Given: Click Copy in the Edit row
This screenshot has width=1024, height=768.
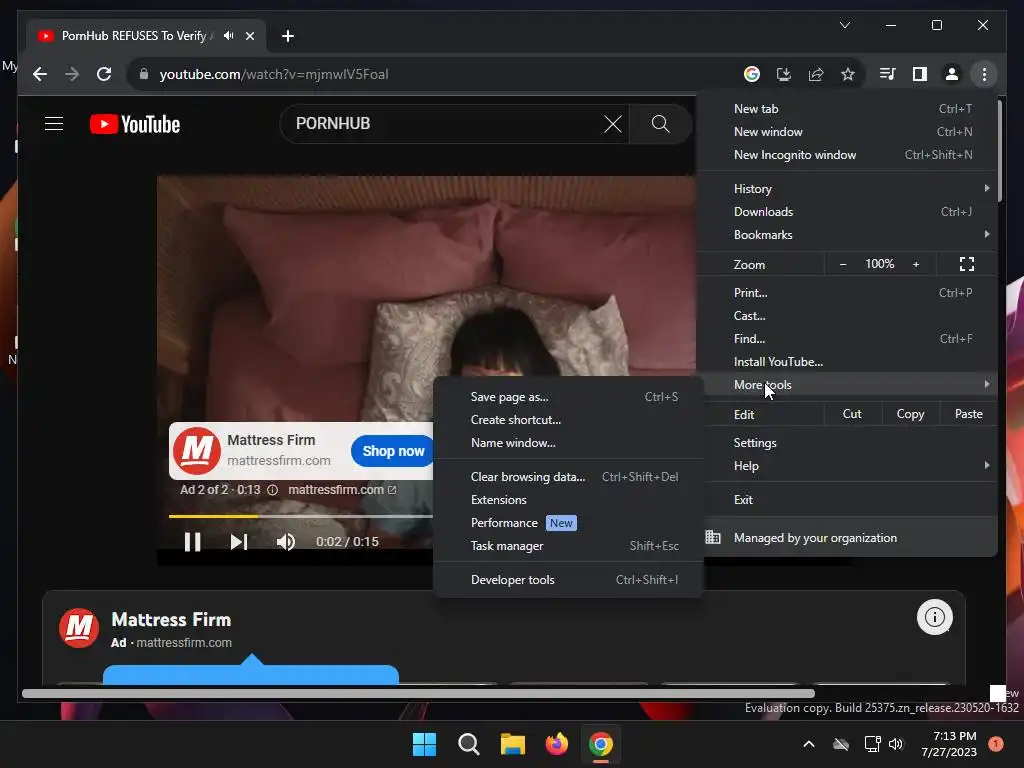Looking at the screenshot, I should pyautogui.click(x=910, y=414).
